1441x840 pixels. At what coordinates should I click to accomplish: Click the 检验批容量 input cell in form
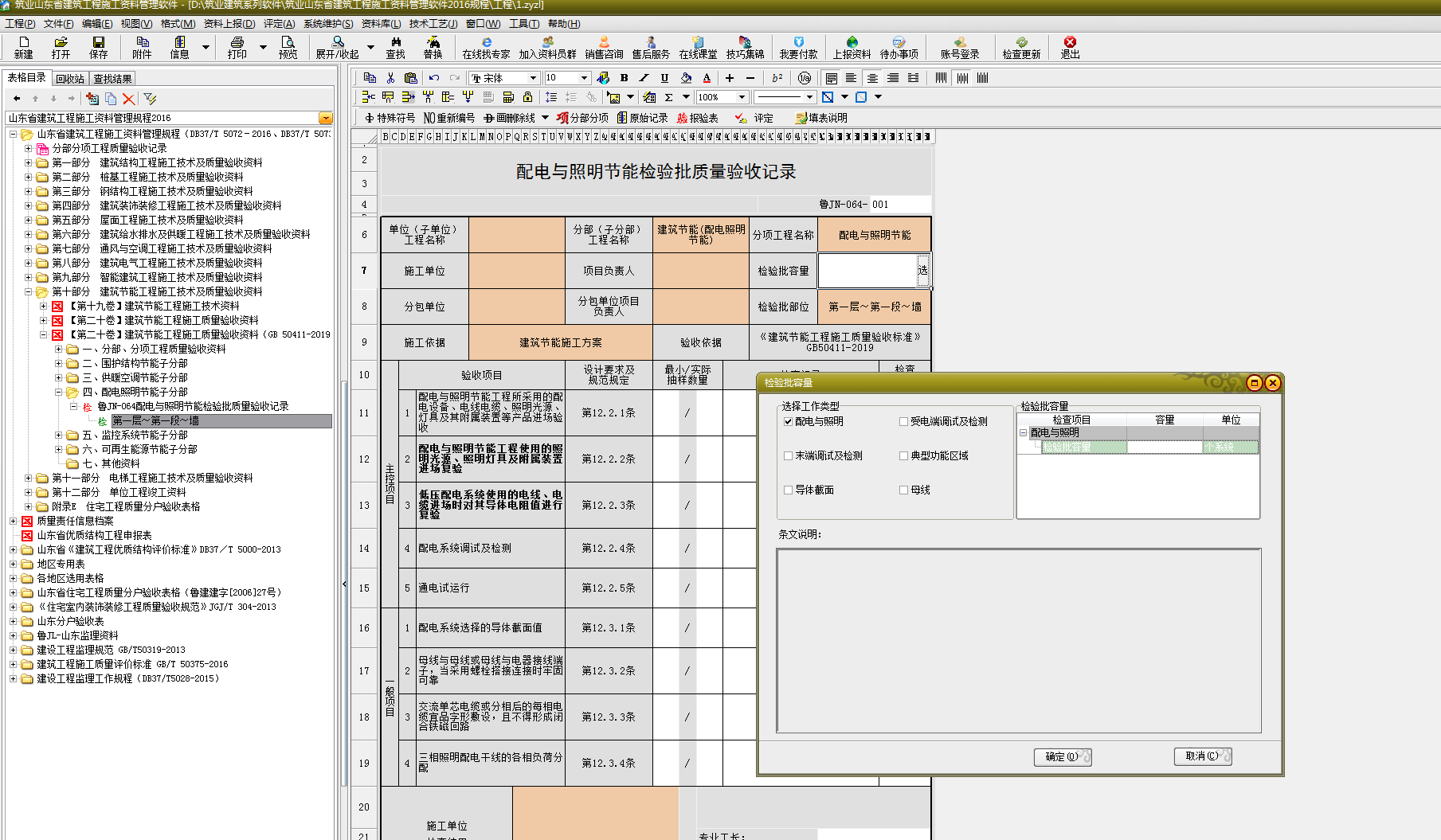point(867,271)
